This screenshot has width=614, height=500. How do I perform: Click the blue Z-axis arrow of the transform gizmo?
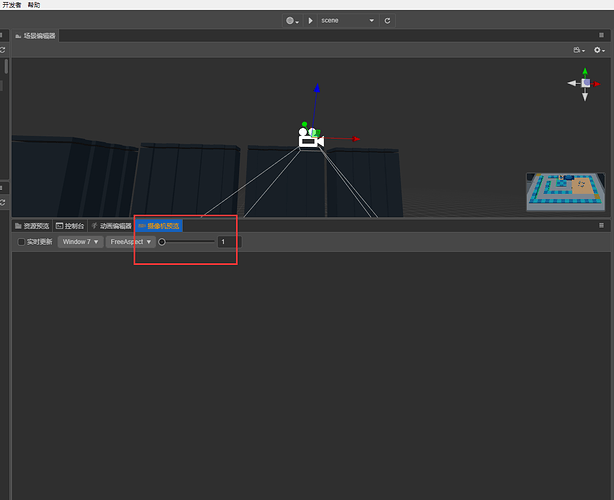coord(317,88)
